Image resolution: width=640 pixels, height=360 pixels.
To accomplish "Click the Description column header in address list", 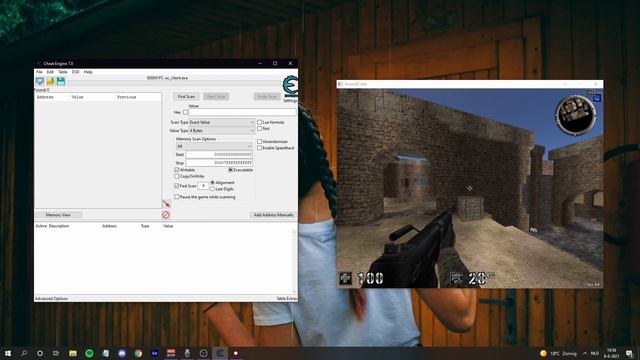I will click(59, 226).
